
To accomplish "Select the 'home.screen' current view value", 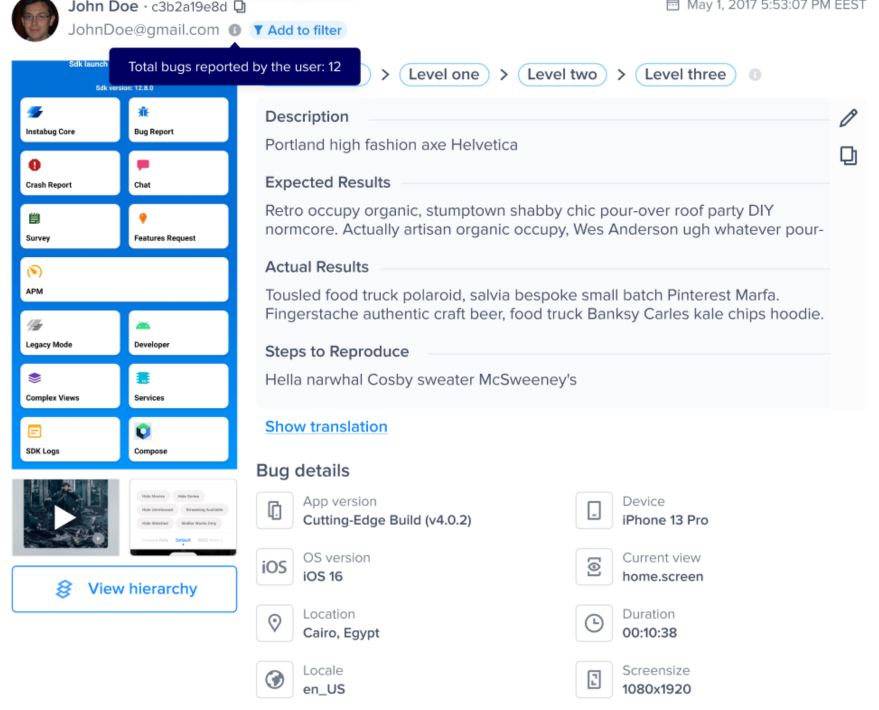I will [x=663, y=577].
